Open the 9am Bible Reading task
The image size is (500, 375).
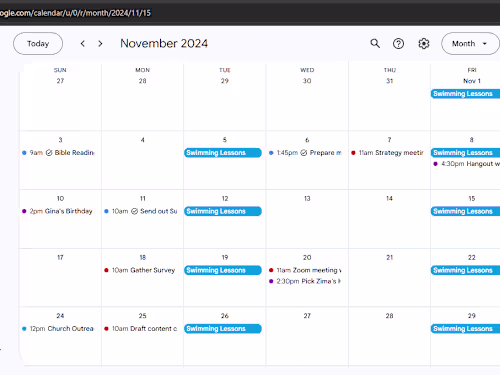pyautogui.click(x=58, y=153)
